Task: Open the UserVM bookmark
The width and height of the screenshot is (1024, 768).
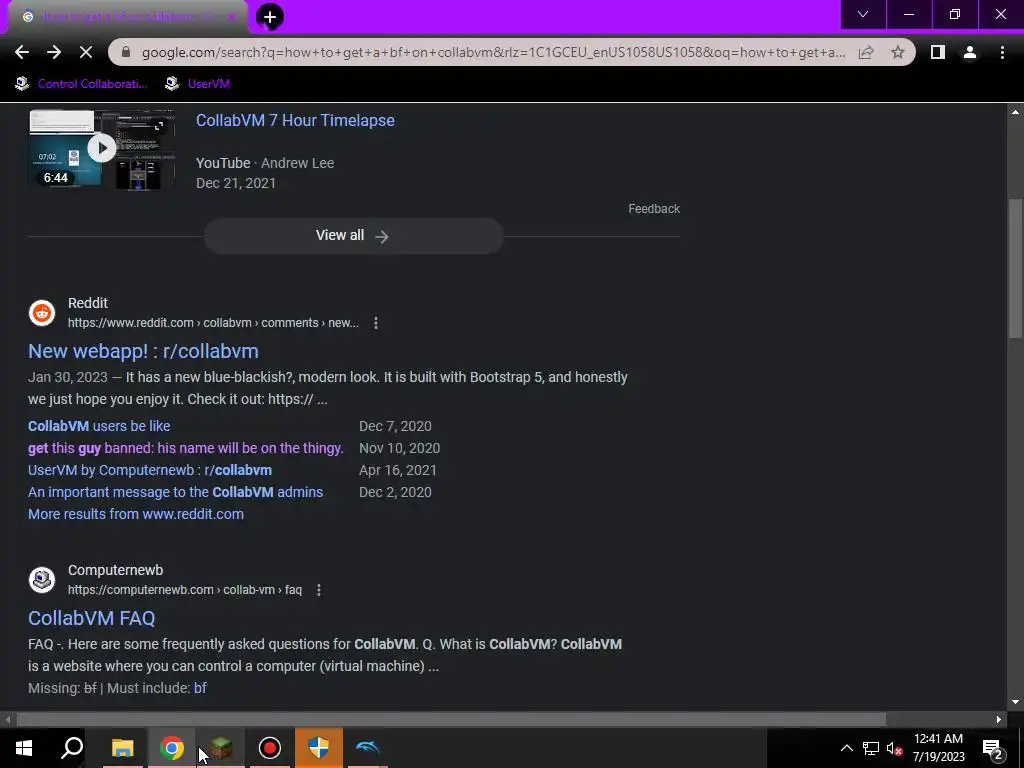Action: point(197,84)
